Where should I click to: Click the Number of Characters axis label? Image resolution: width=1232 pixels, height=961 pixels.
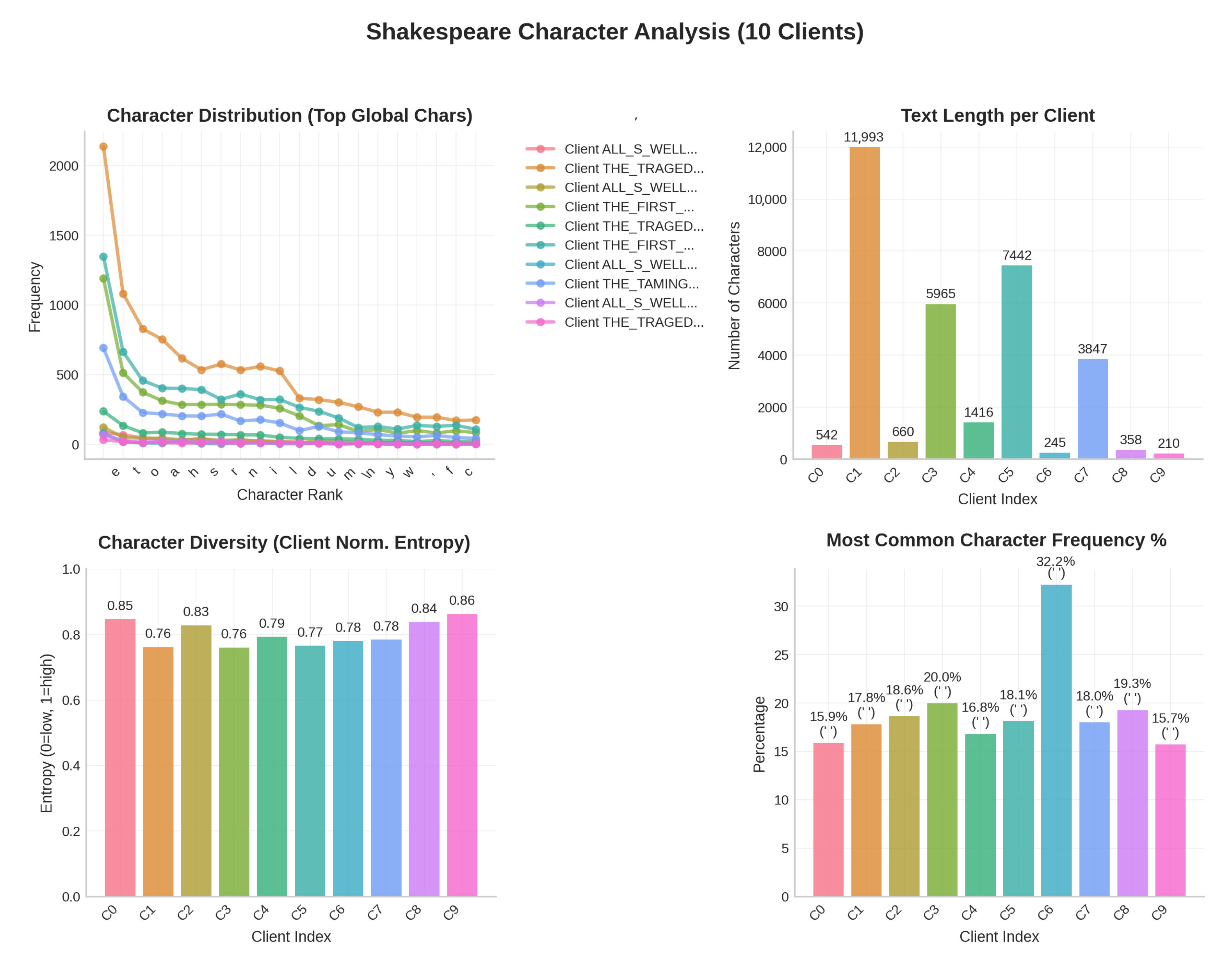point(734,295)
